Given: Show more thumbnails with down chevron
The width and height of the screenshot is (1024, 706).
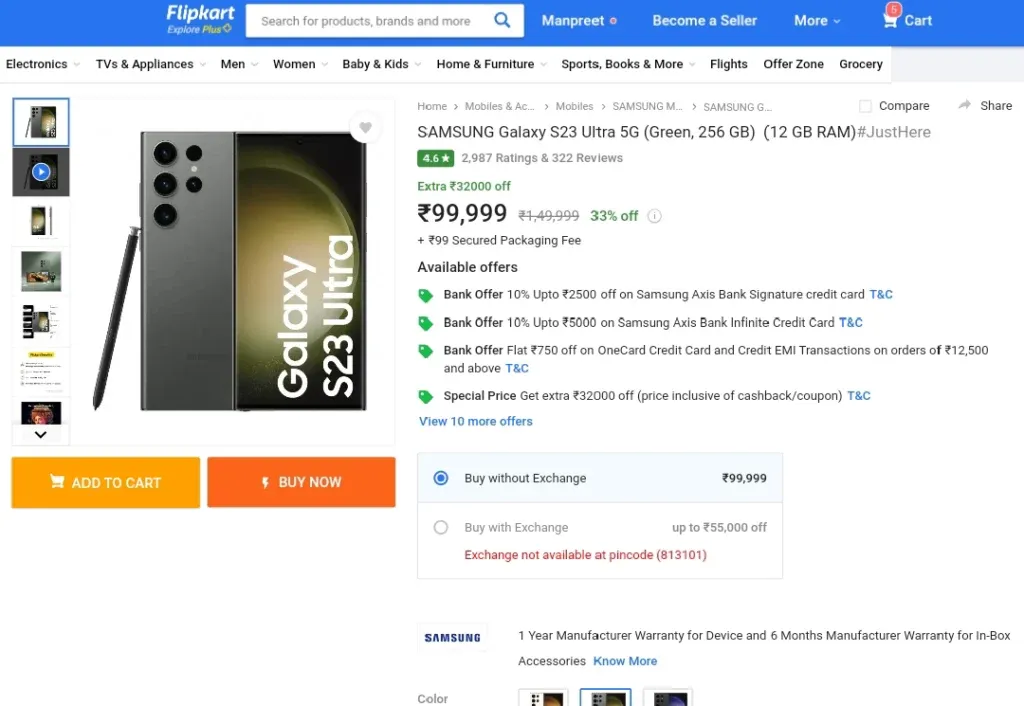Looking at the screenshot, I should 40,435.
